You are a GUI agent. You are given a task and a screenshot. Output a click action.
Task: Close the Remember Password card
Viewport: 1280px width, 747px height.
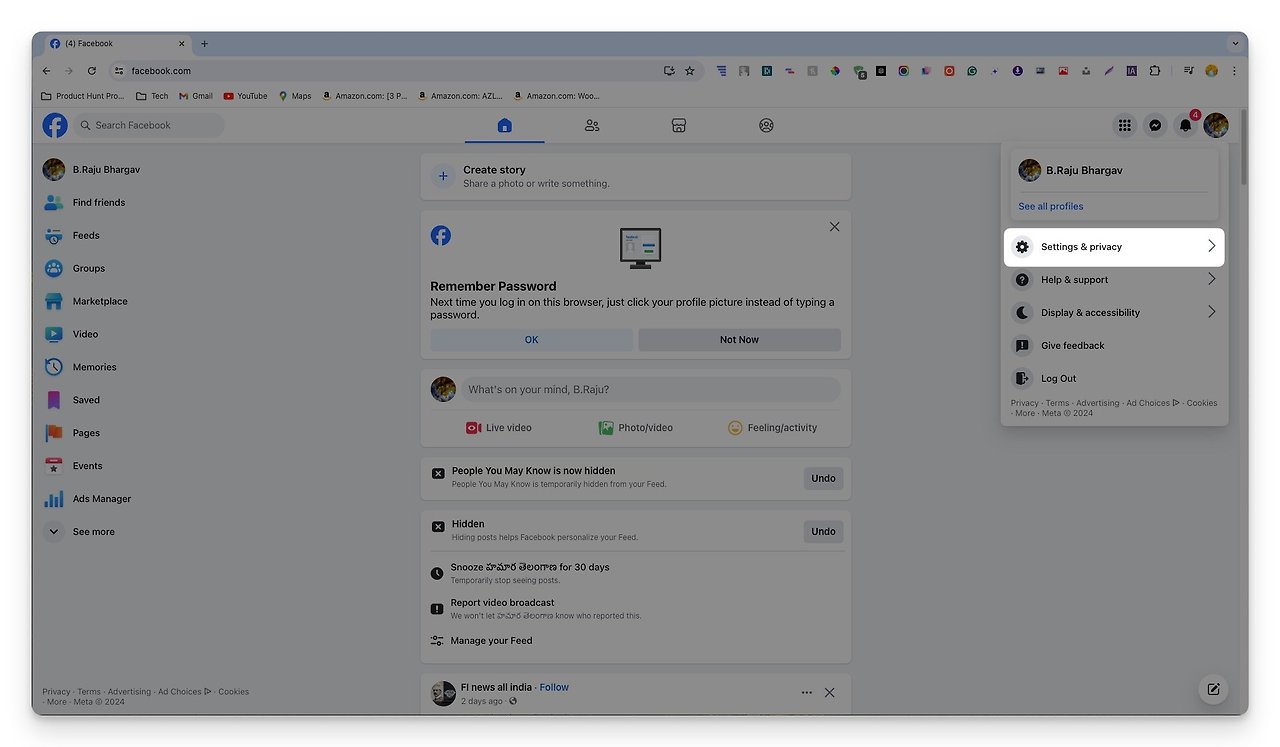tap(834, 227)
